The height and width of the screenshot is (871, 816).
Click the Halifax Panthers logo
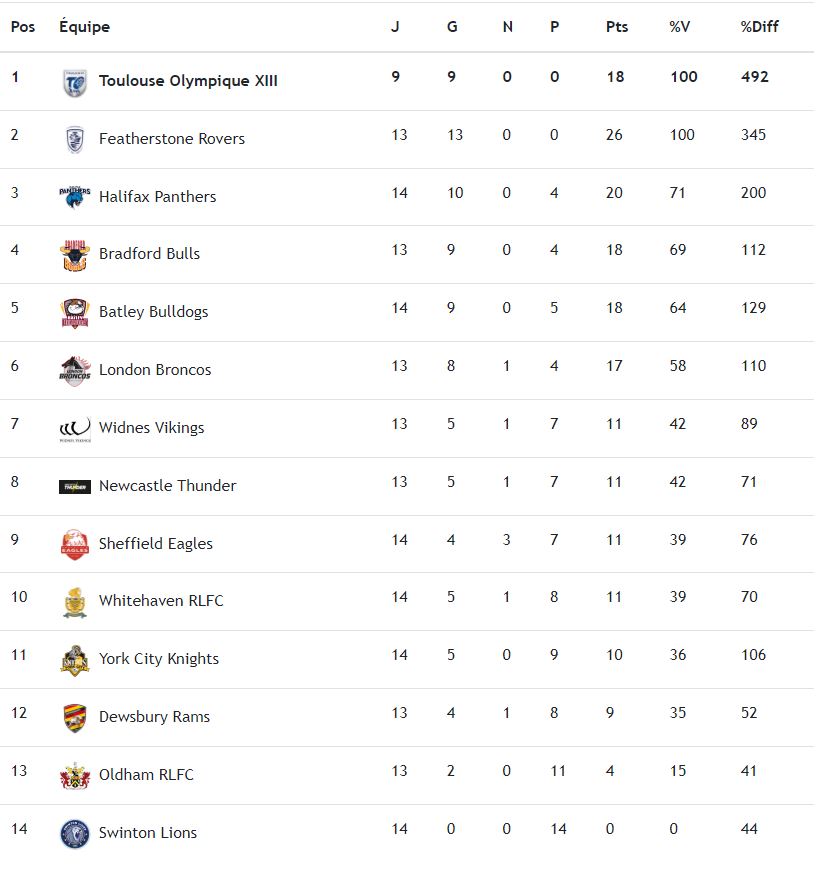(x=75, y=197)
